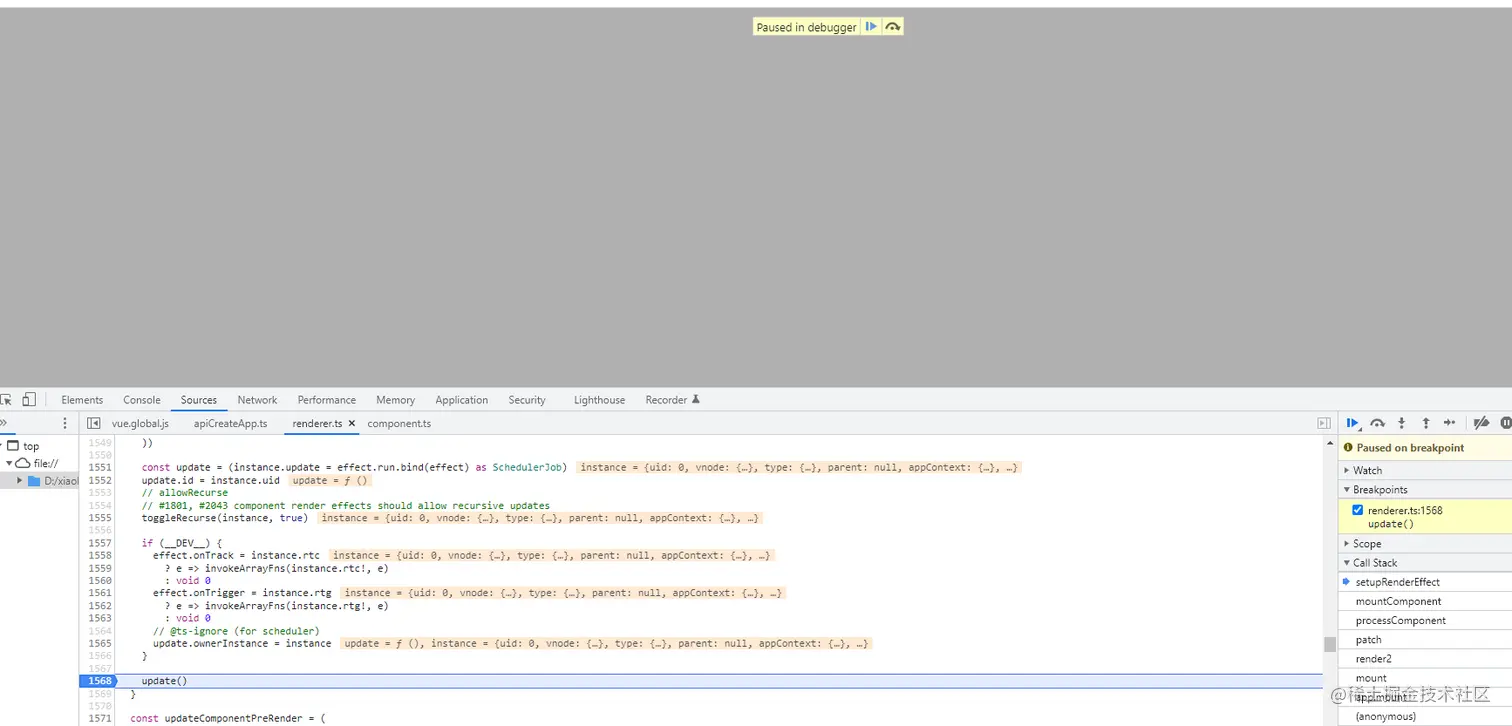The image size is (1512, 726).
Task: Click line number 1565 in gutter
Action: (100, 643)
